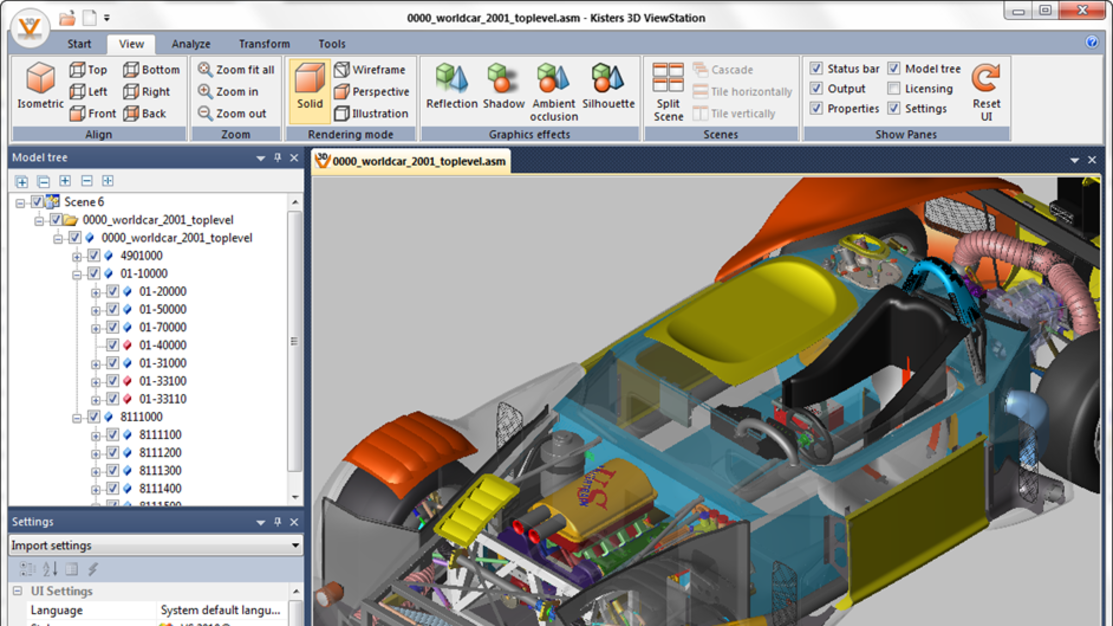1113x626 pixels.
Task: Click the Cascade scenes button
Action: [723, 70]
